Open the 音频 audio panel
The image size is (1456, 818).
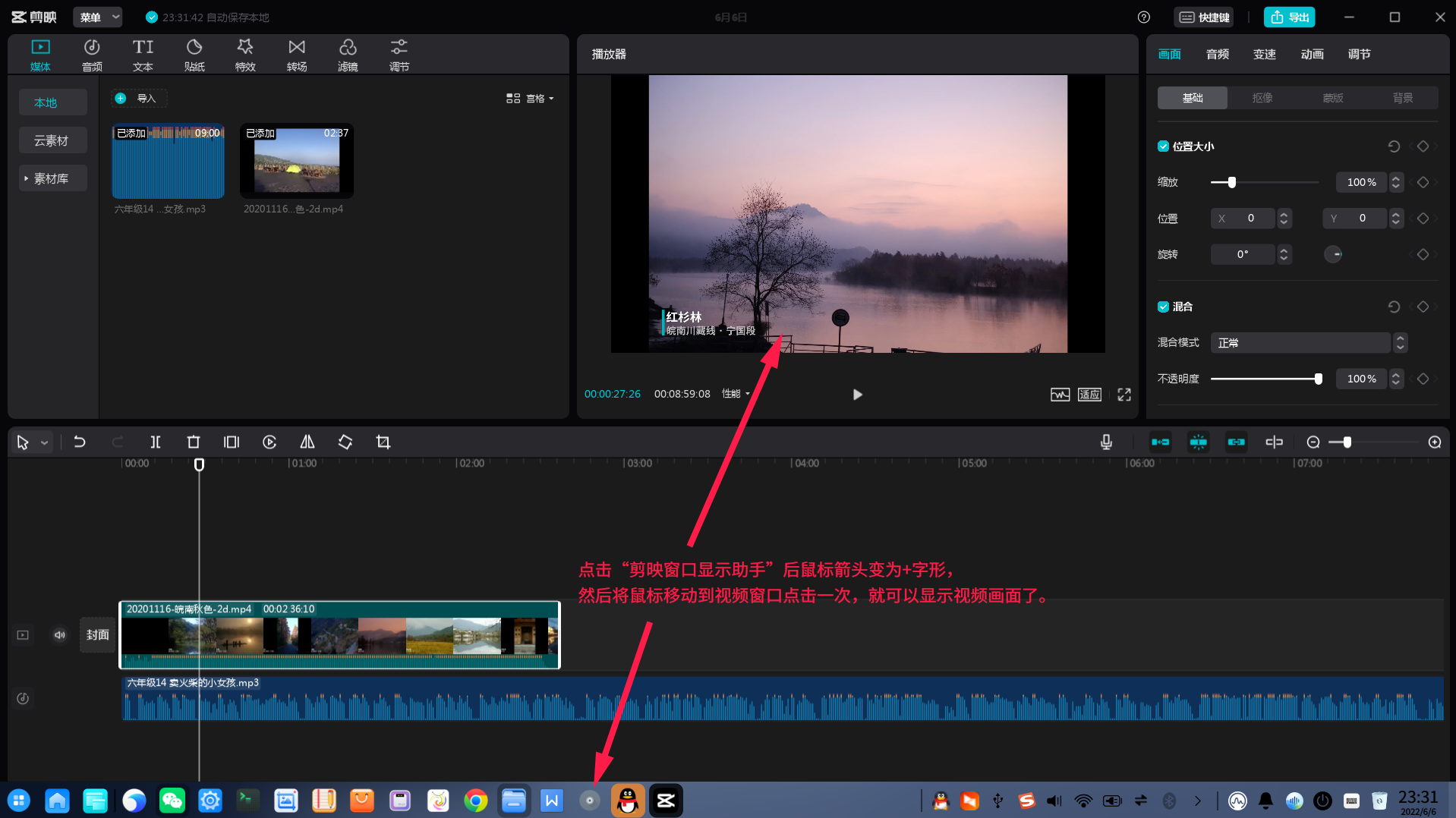coord(91,54)
